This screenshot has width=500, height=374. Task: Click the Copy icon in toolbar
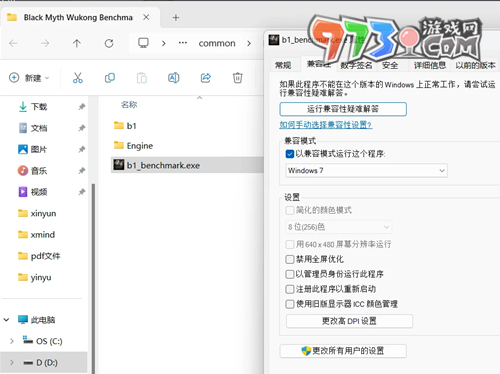click(110, 78)
